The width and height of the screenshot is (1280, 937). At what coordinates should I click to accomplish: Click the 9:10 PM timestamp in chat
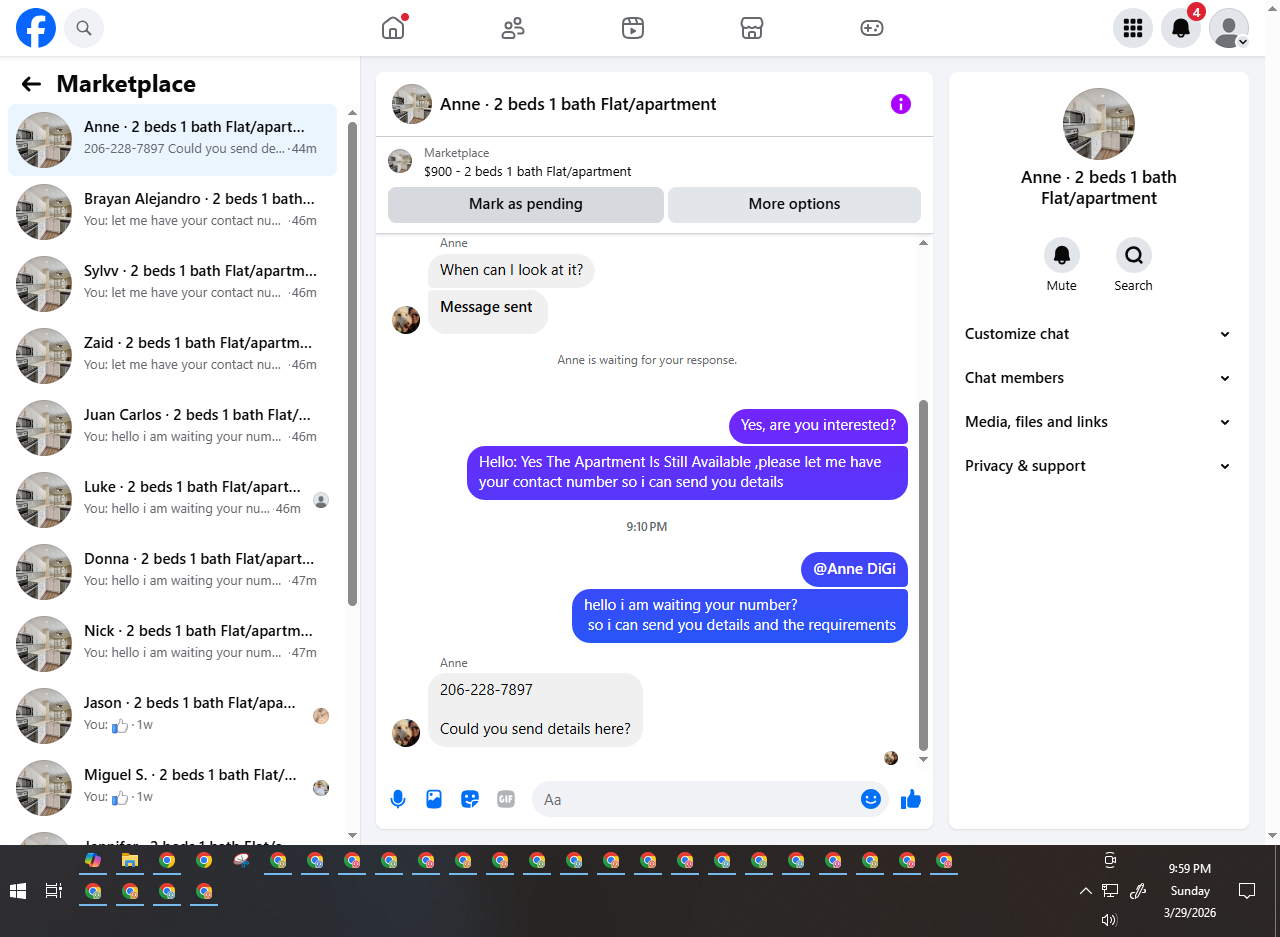pos(647,526)
